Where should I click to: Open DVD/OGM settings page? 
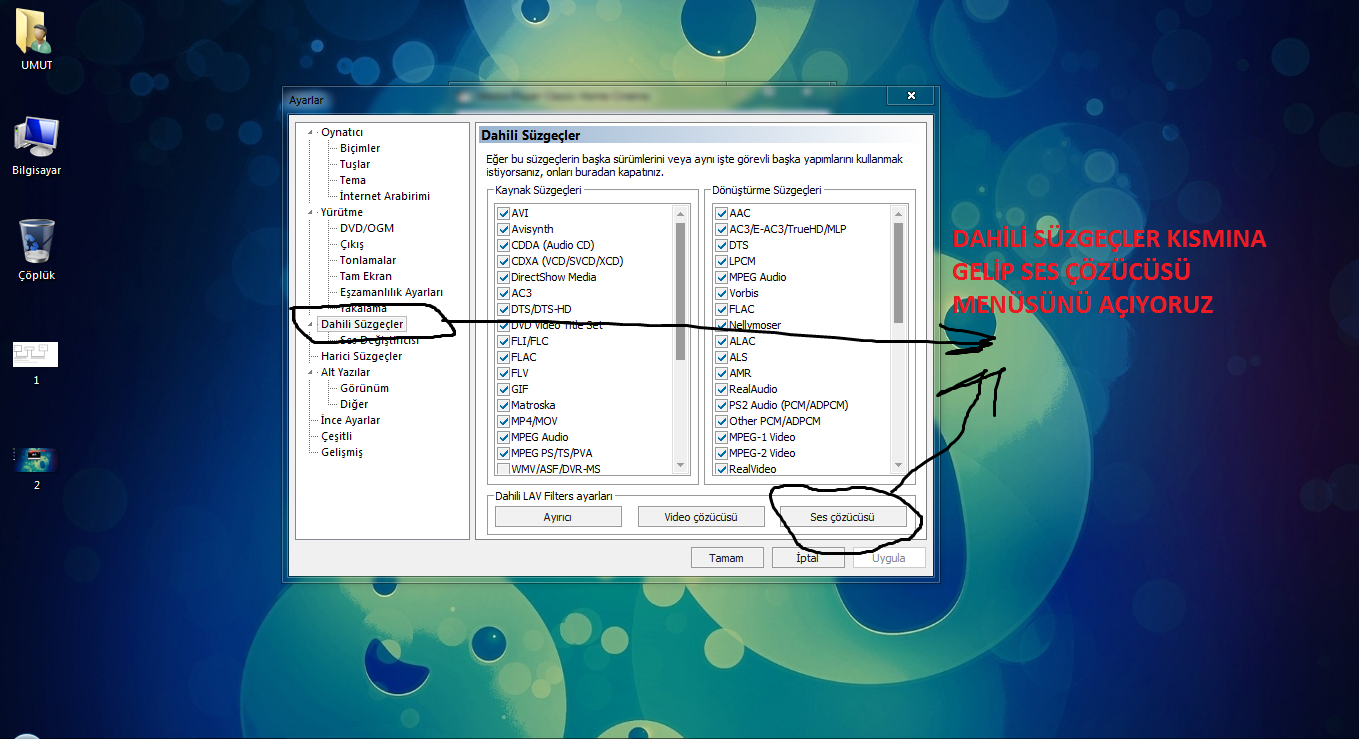(x=367, y=228)
